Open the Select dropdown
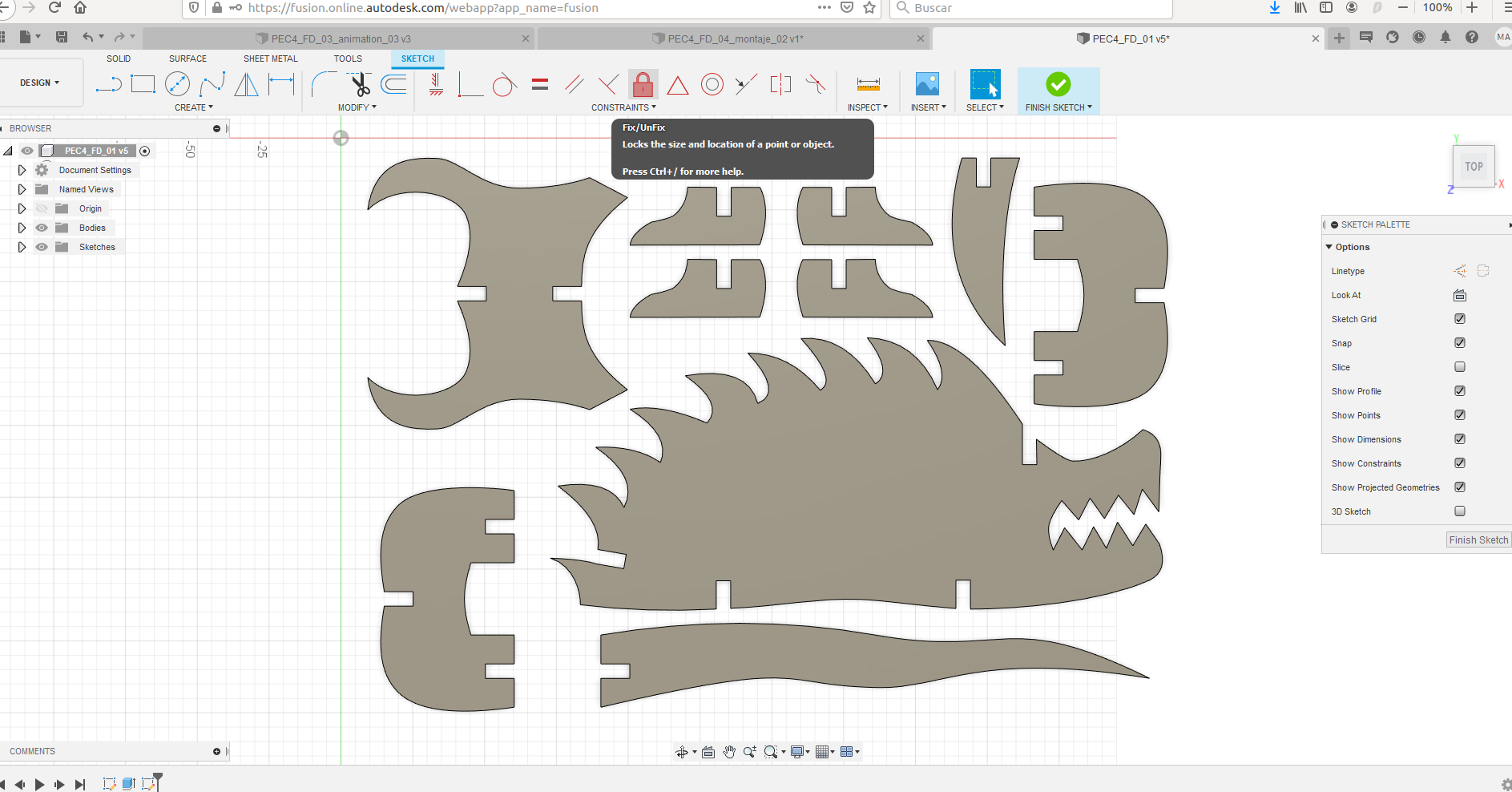Image resolution: width=1512 pixels, height=792 pixels. point(986,107)
